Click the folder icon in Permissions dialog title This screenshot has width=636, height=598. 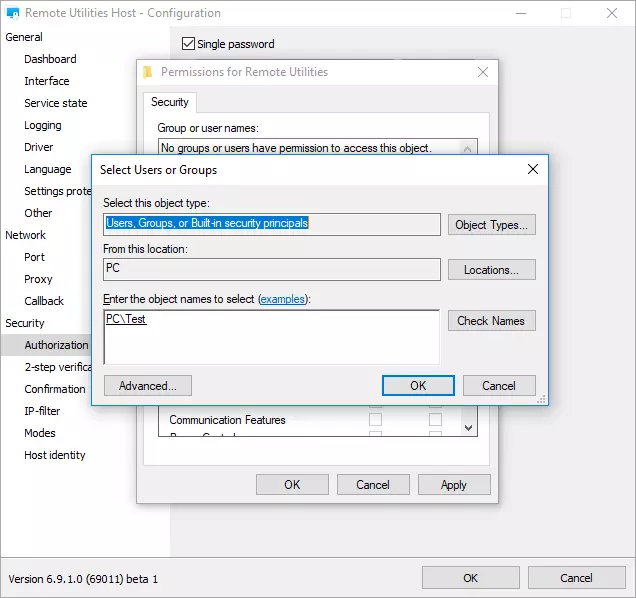(148, 72)
